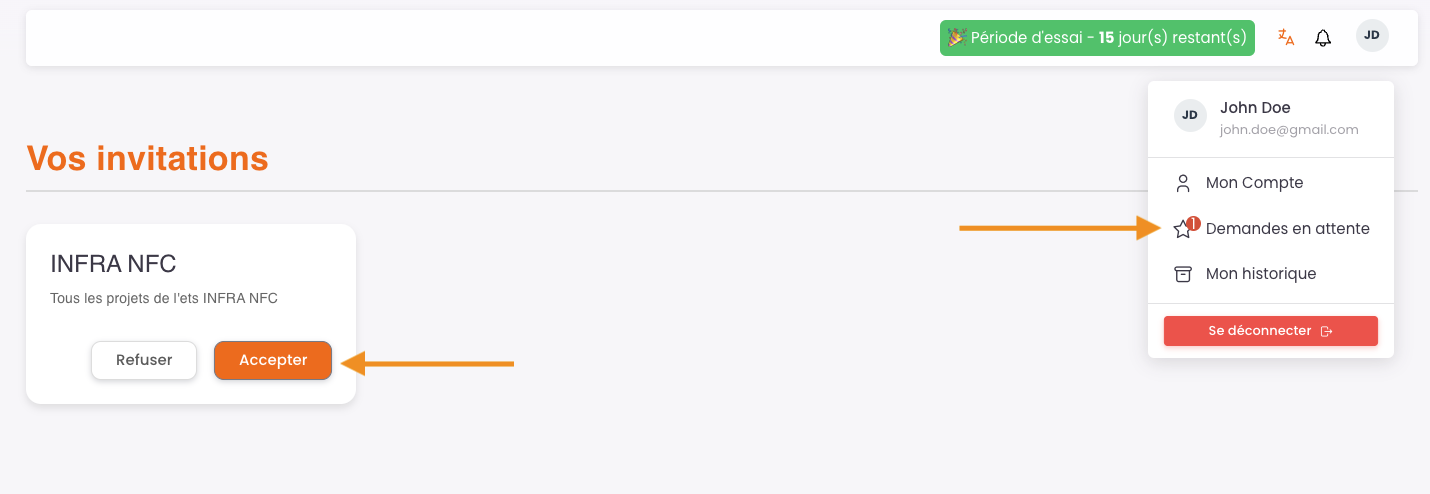Screen dimensions: 1430x494
Task: Click the archive box icon for history
Action: pos(1183,274)
